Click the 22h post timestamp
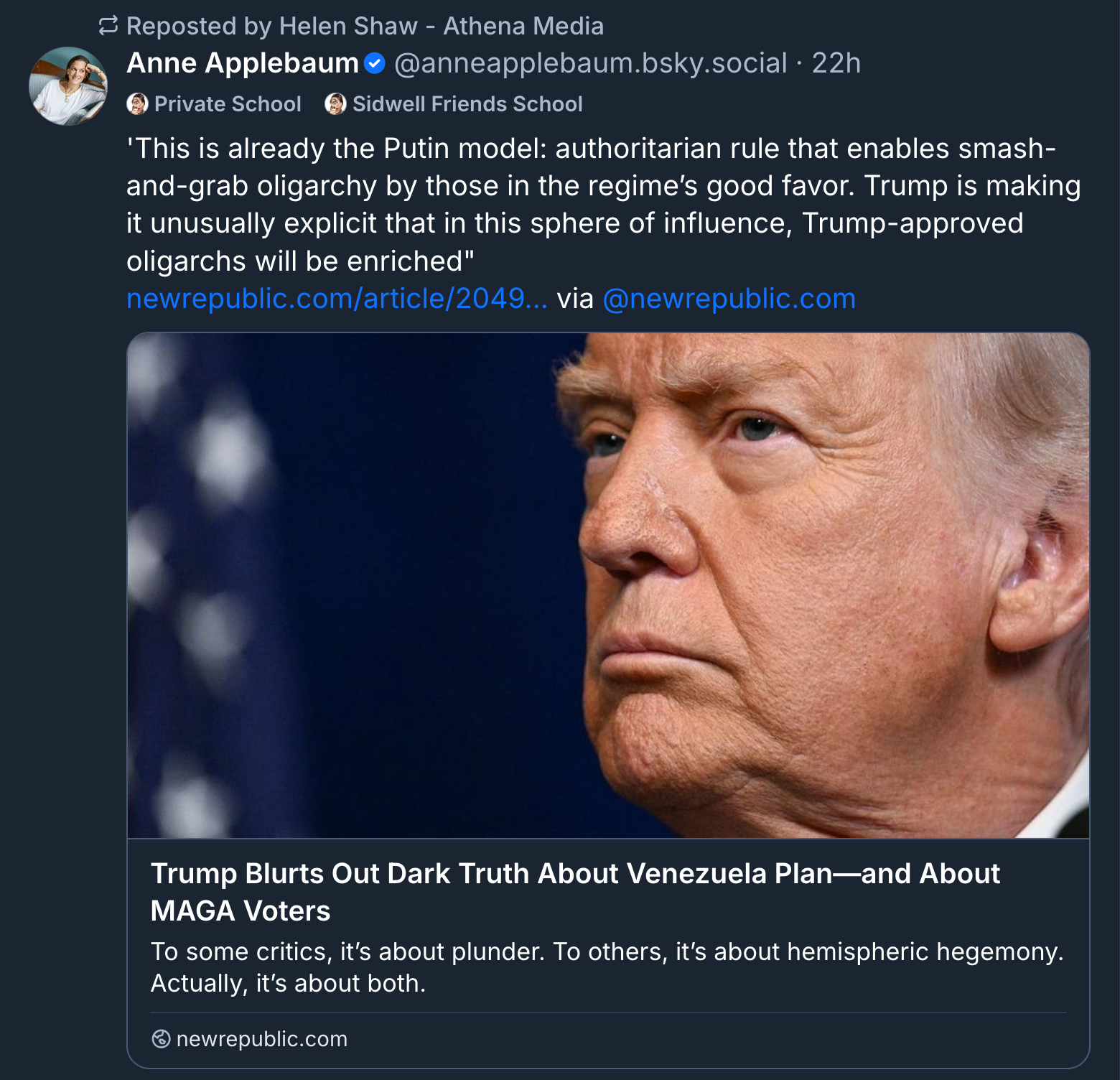Viewport: 1120px width, 1080px height. coord(836,63)
